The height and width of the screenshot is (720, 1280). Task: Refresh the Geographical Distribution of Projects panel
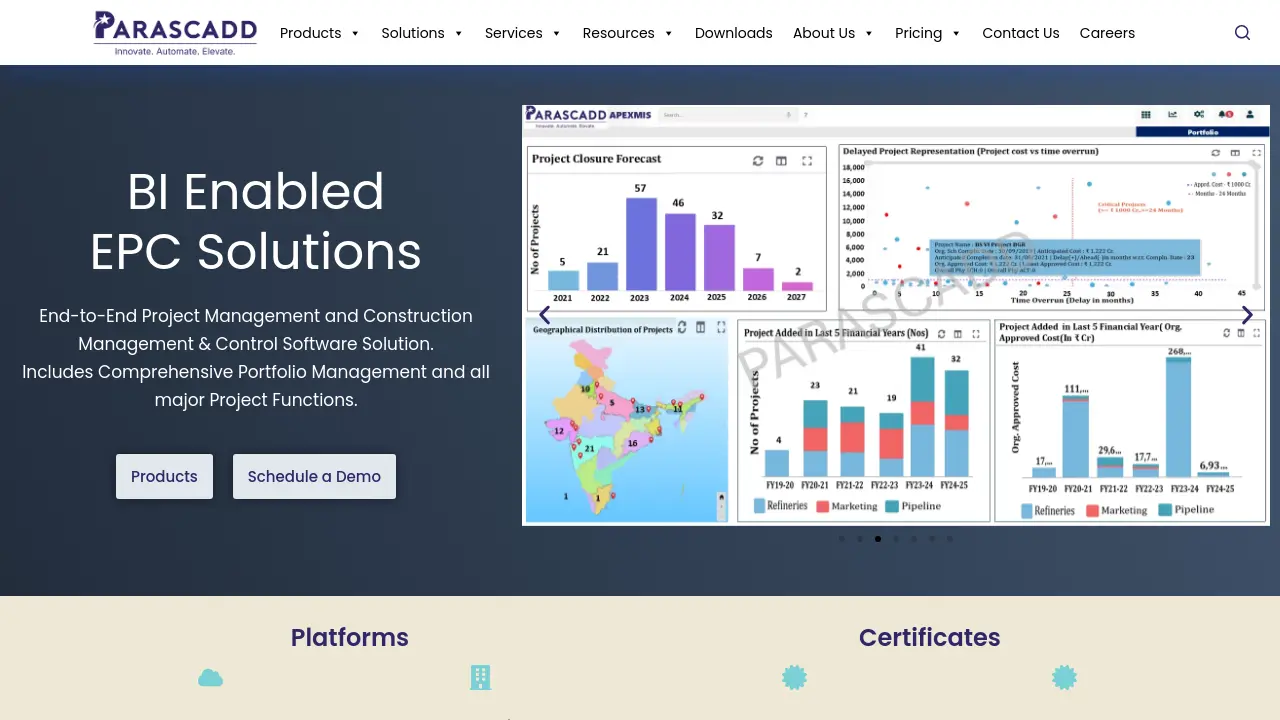682,327
